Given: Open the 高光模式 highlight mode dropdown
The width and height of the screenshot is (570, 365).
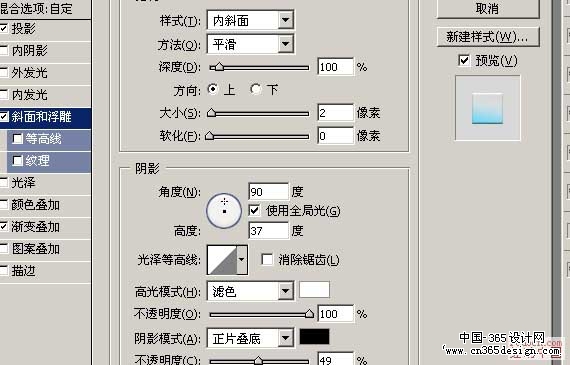Looking at the screenshot, I should (x=250, y=291).
